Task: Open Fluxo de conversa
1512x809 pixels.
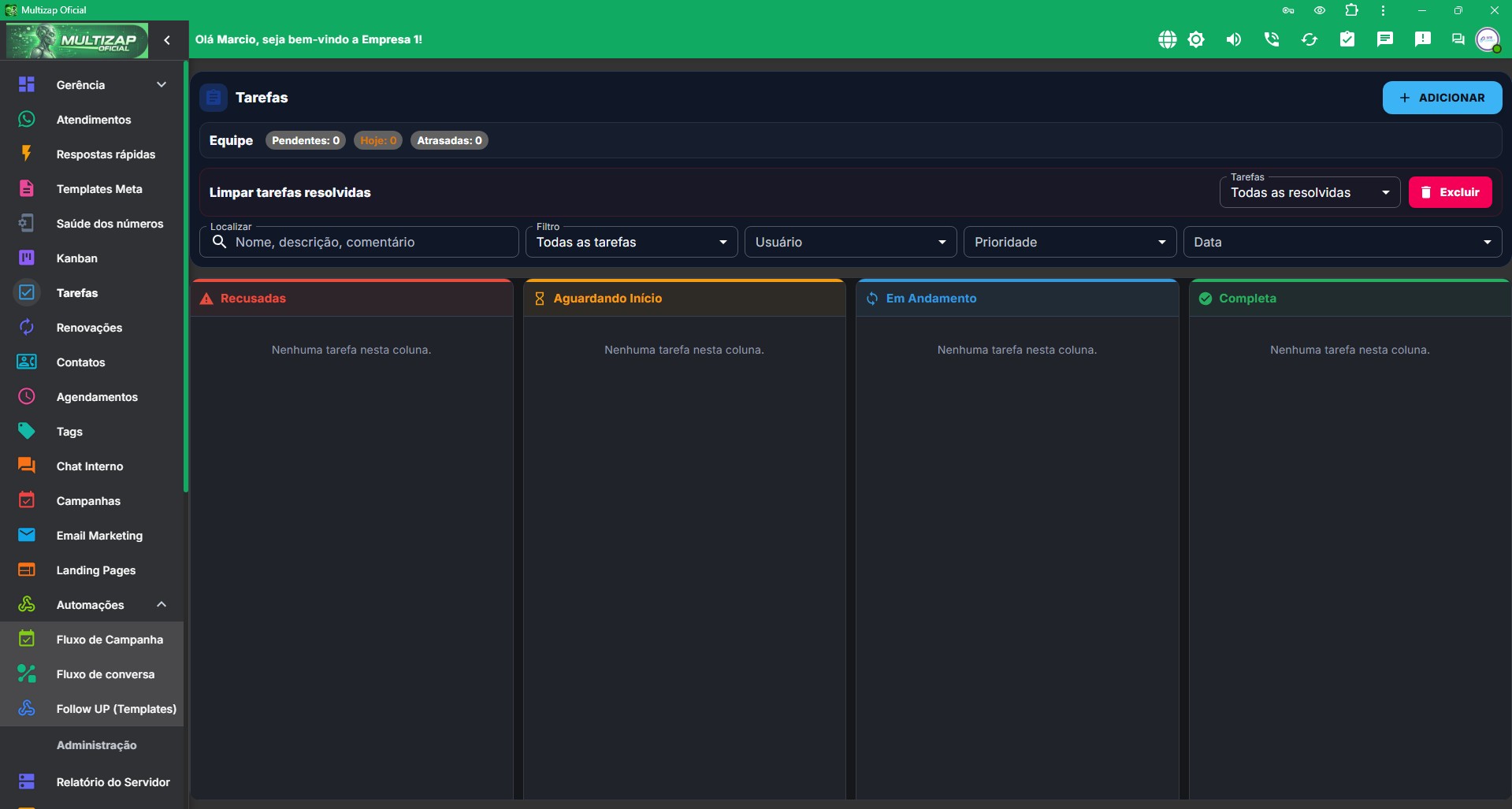Action: click(91, 674)
